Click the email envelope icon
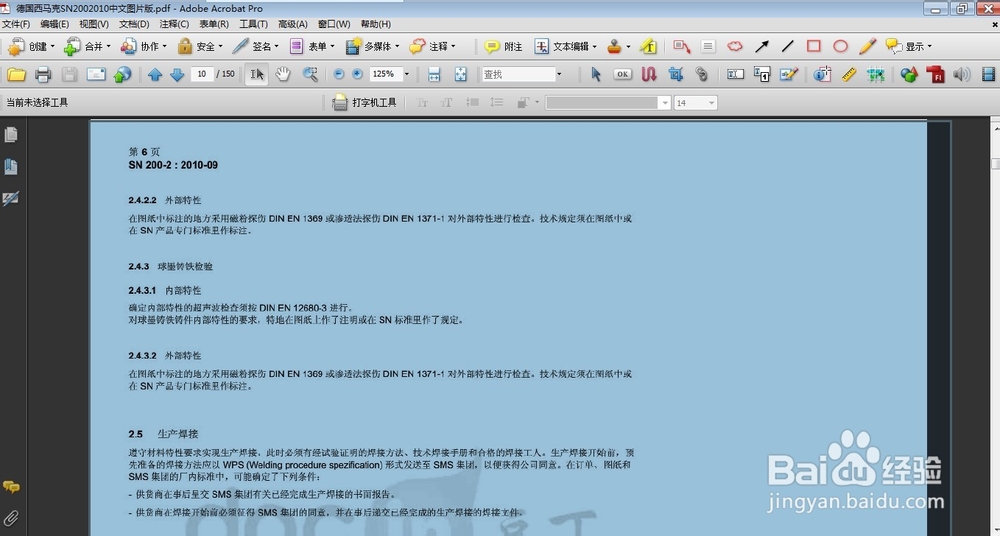Image resolution: width=1000 pixels, height=536 pixels. tap(96, 75)
